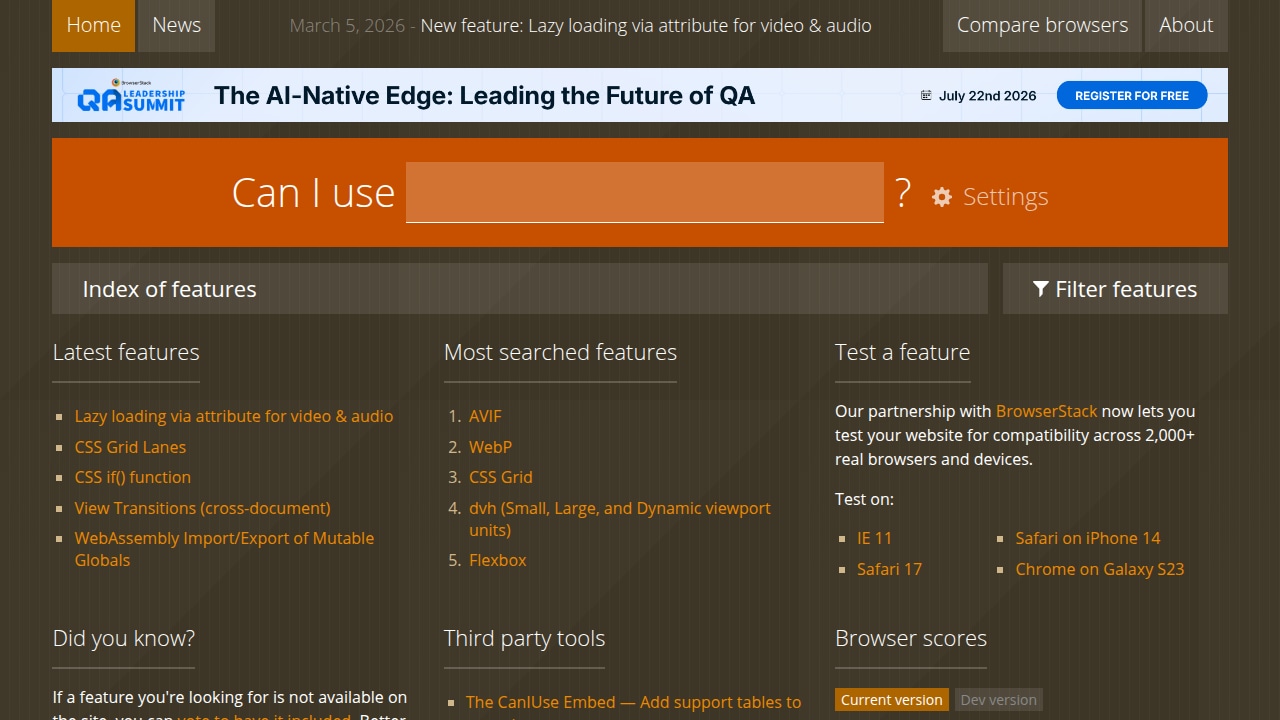Screen dimensions: 1280x720
Task: Switch to Dev version browser scores
Action: pos(998,700)
